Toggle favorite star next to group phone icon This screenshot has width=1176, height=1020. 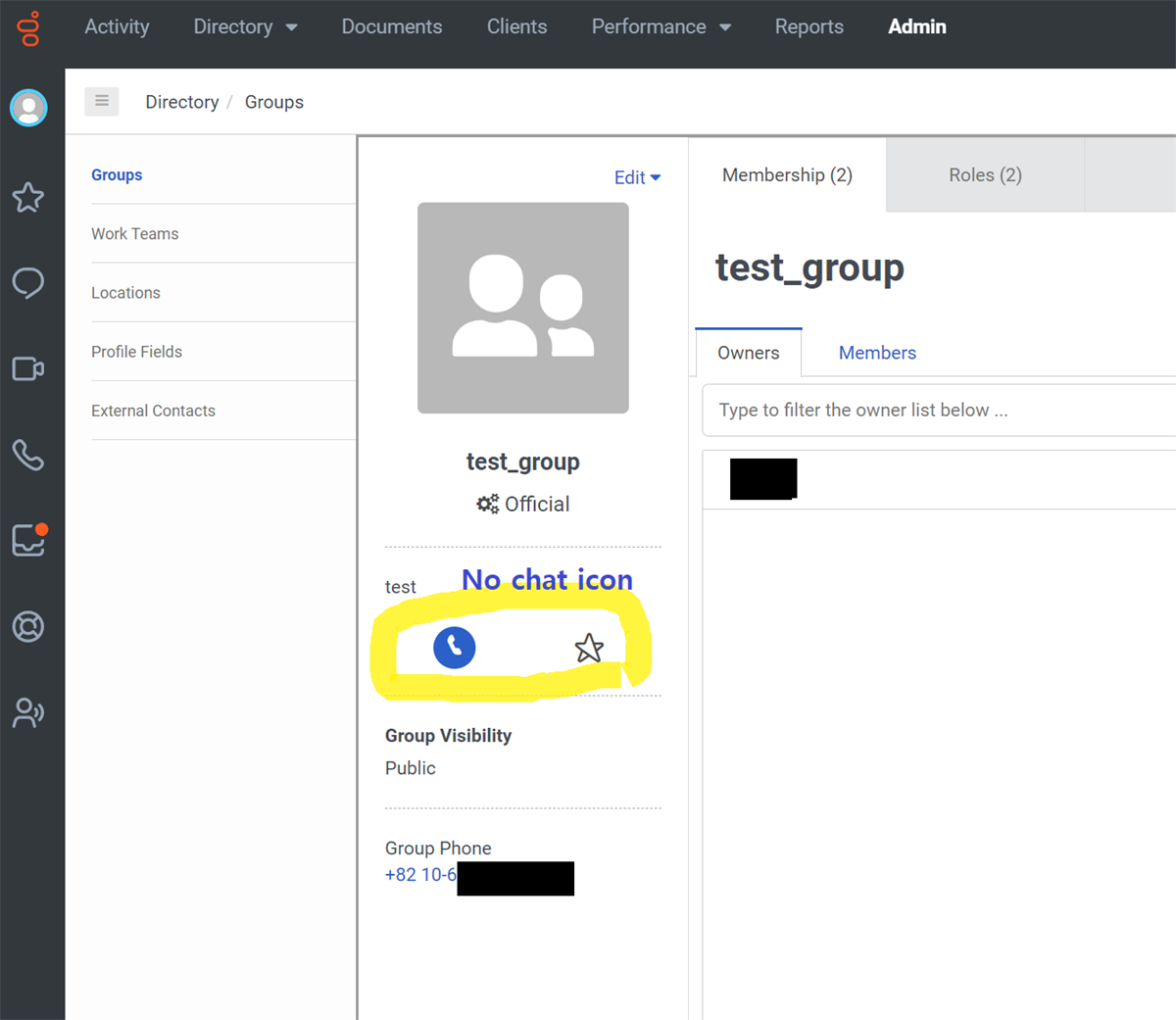point(589,647)
